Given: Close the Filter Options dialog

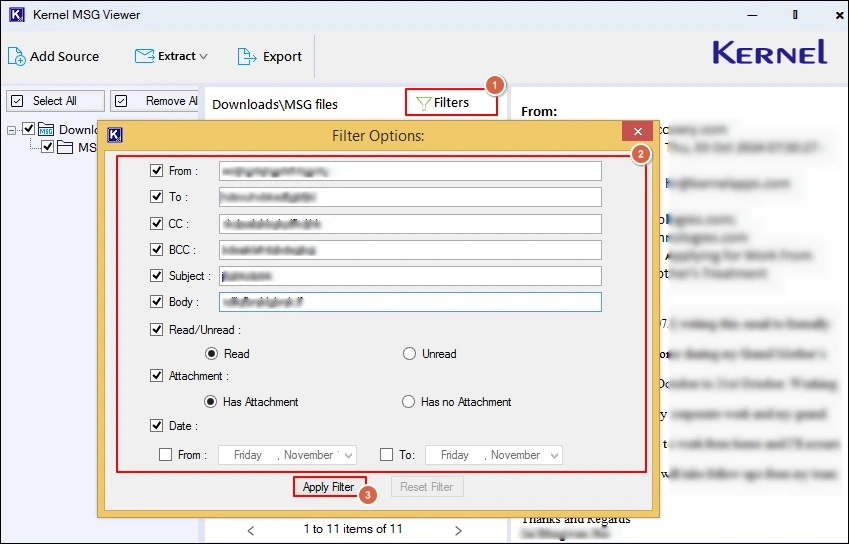Looking at the screenshot, I should pyautogui.click(x=638, y=132).
